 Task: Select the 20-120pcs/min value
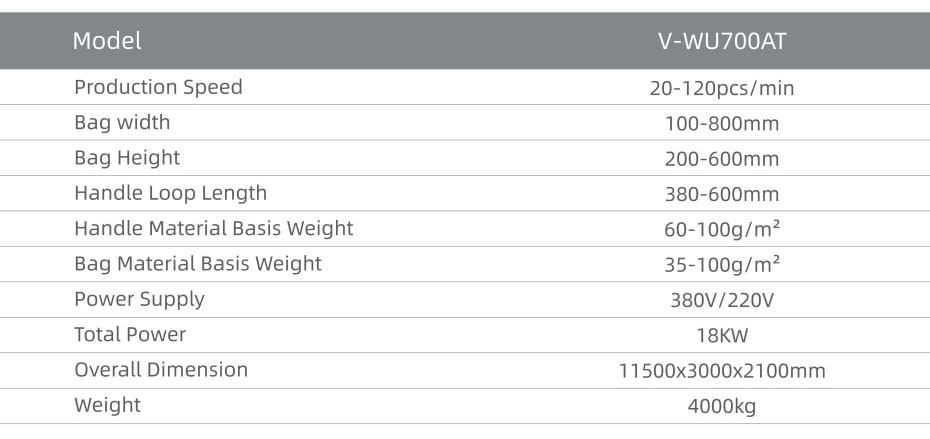[x=722, y=88]
